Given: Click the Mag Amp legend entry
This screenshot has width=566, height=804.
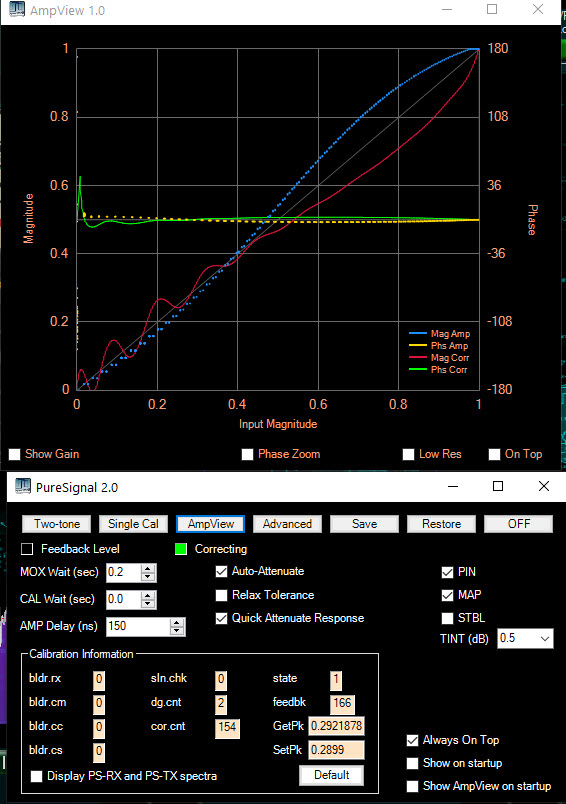Looking at the screenshot, I should (439, 334).
